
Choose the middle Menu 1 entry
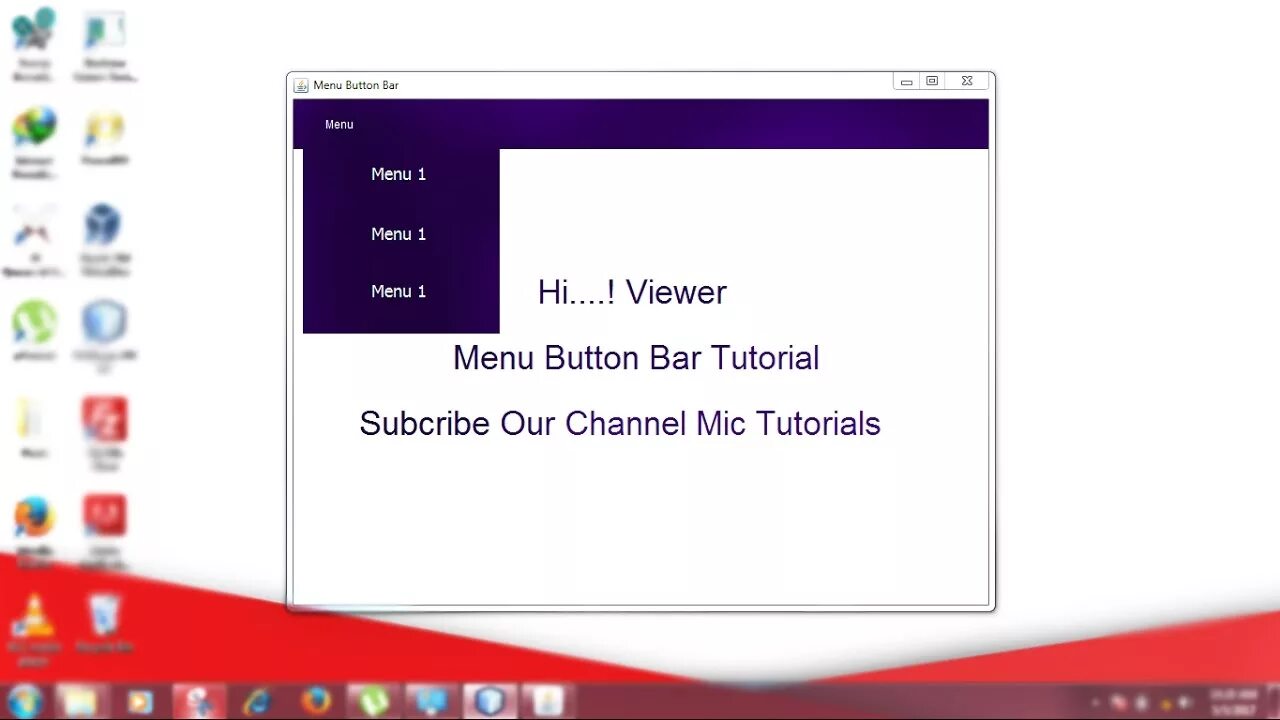(399, 234)
